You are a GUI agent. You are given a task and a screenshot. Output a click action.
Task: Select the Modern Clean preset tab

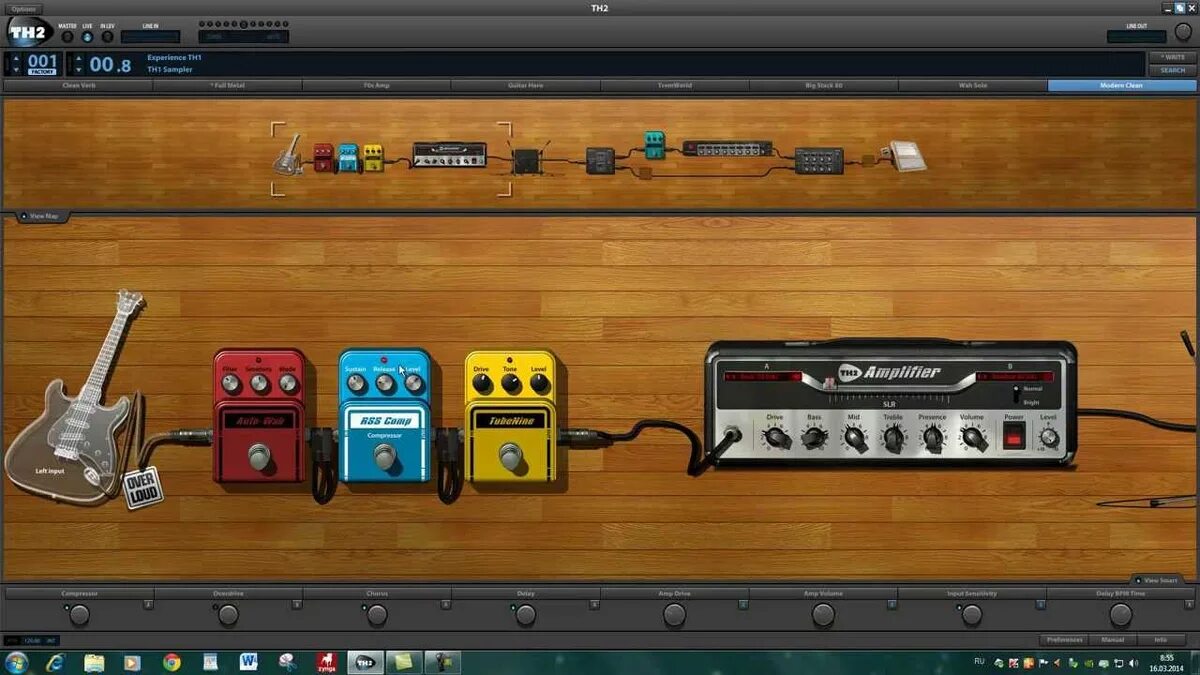[x=1122, y=85]
